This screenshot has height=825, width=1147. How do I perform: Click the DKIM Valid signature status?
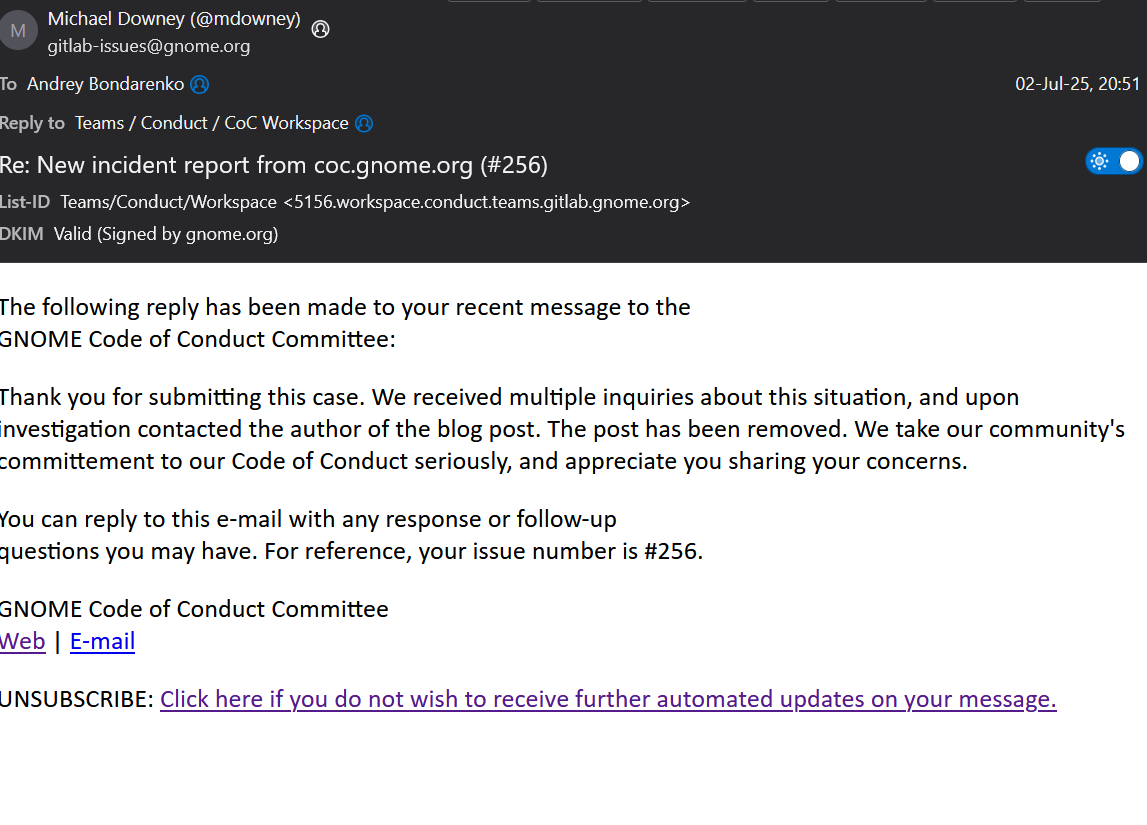coord(166,234)
